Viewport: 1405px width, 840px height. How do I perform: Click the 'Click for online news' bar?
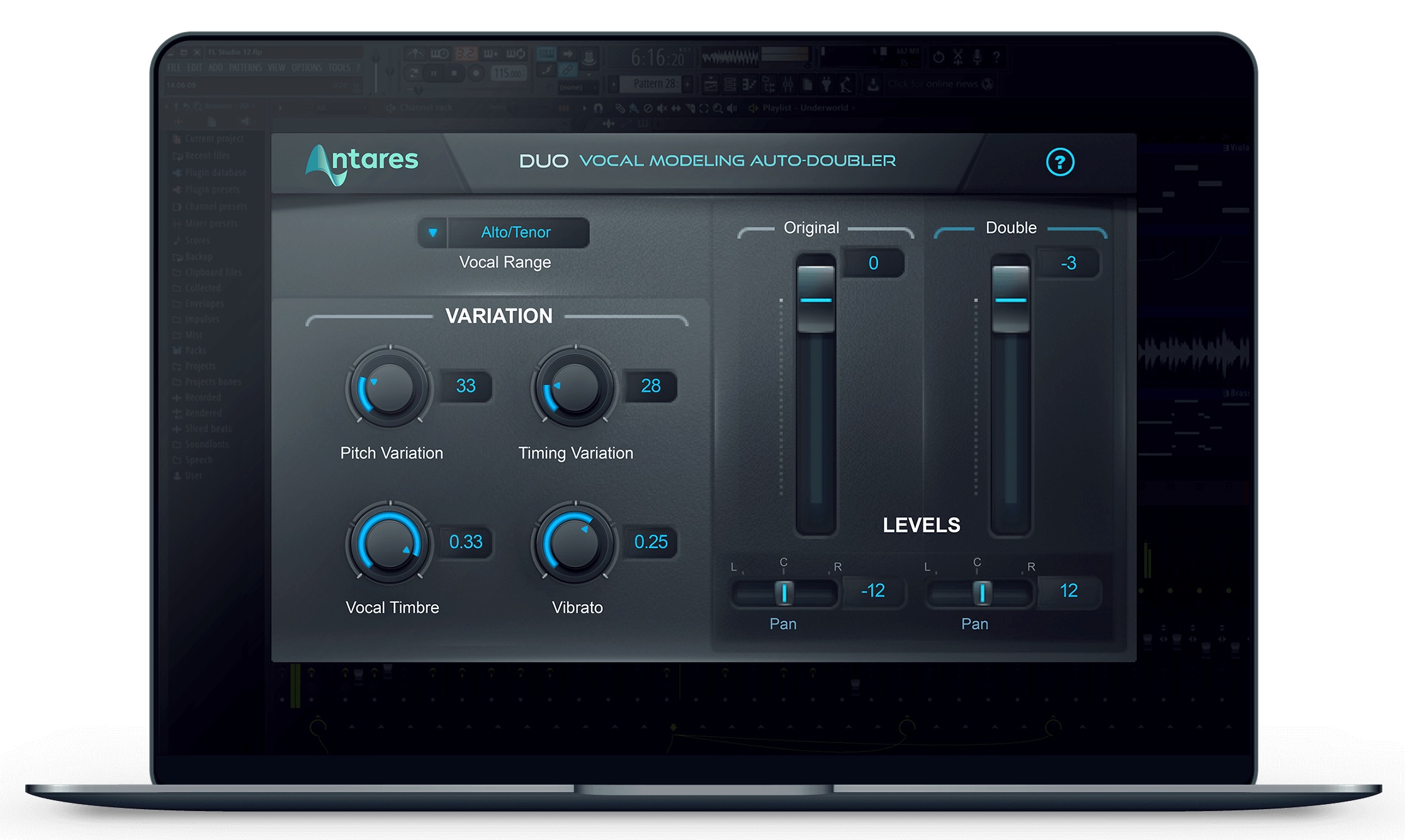(x=941, y=84)
